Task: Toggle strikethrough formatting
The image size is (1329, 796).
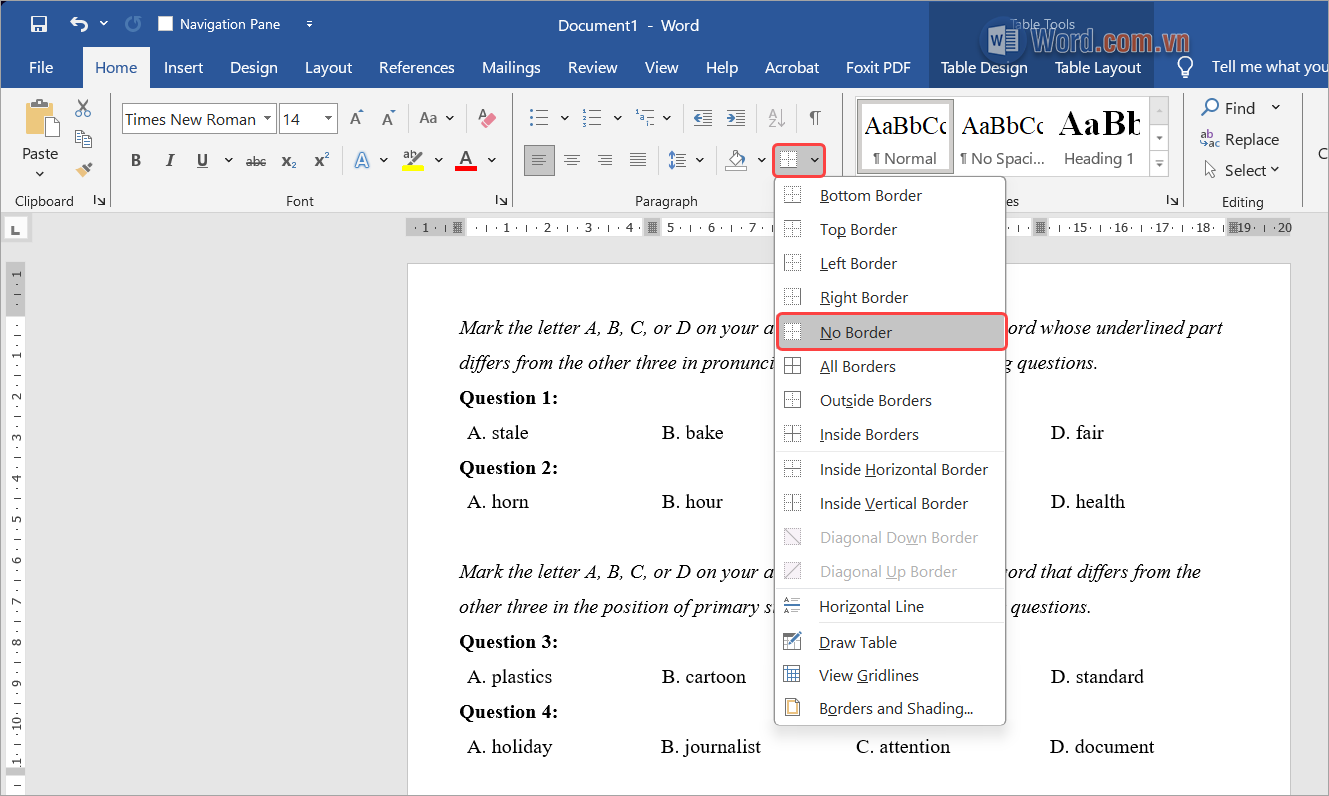Action: pyautogui.click(x=256, y=160)
